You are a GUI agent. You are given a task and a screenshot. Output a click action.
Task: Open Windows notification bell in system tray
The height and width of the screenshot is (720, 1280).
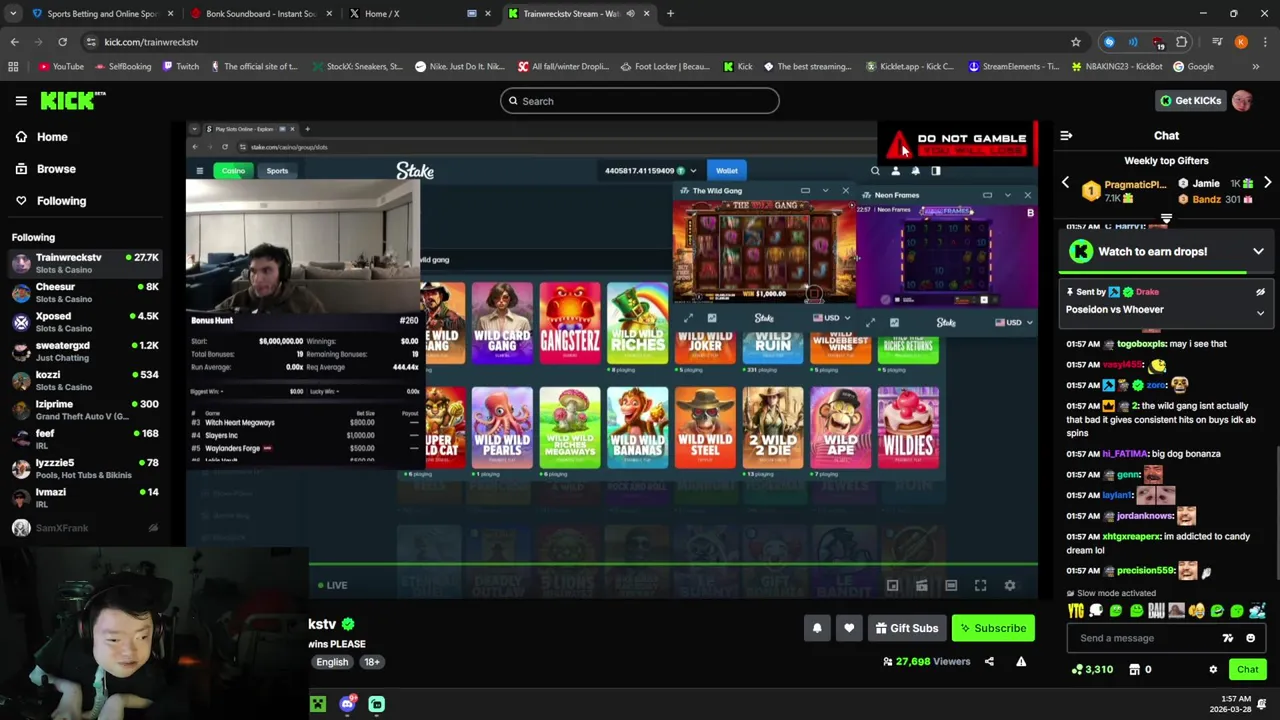1262,703
